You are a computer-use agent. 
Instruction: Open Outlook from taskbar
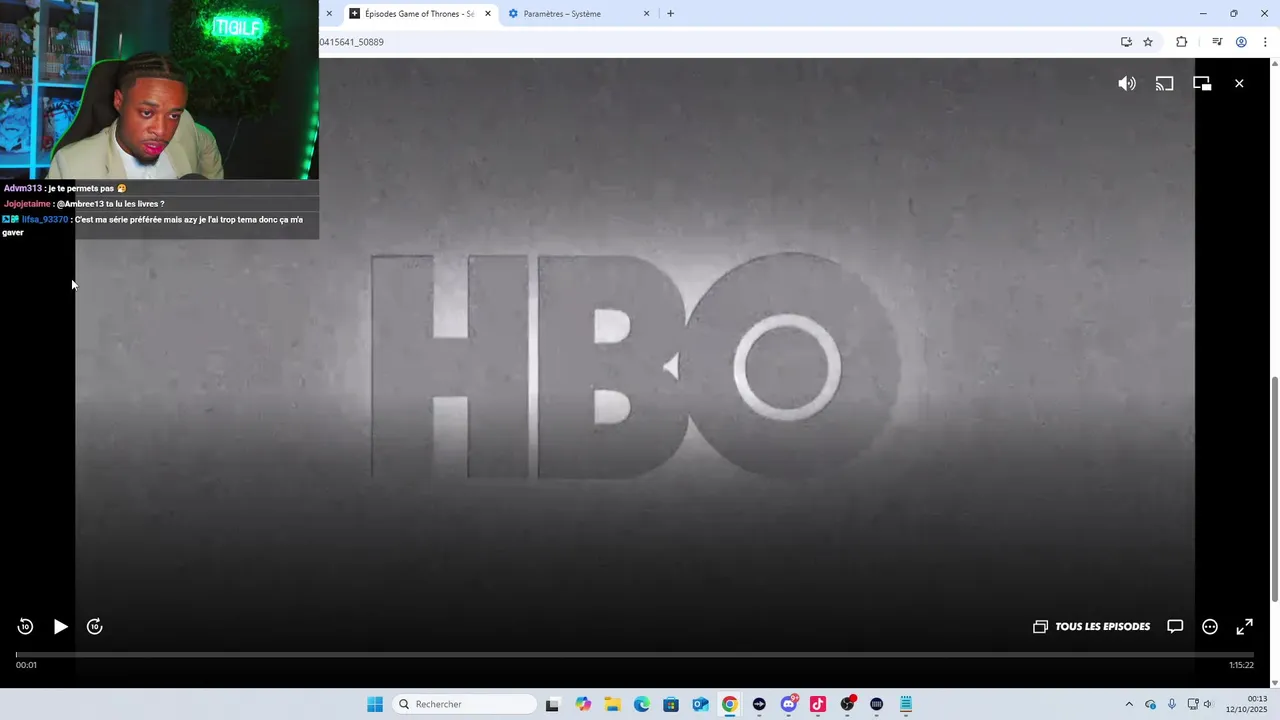point(700,704)
